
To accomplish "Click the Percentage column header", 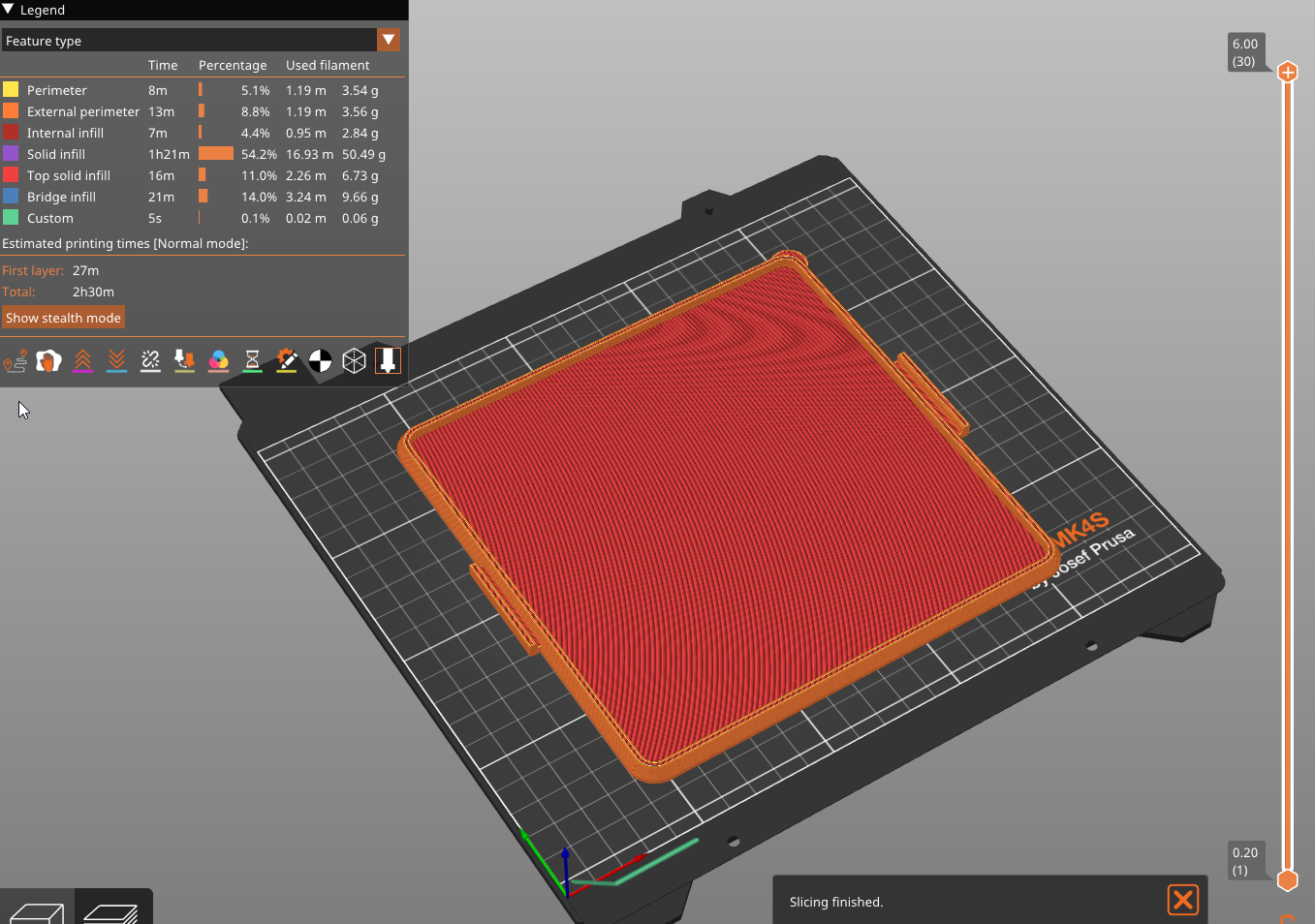I will [x=233, y=65].
